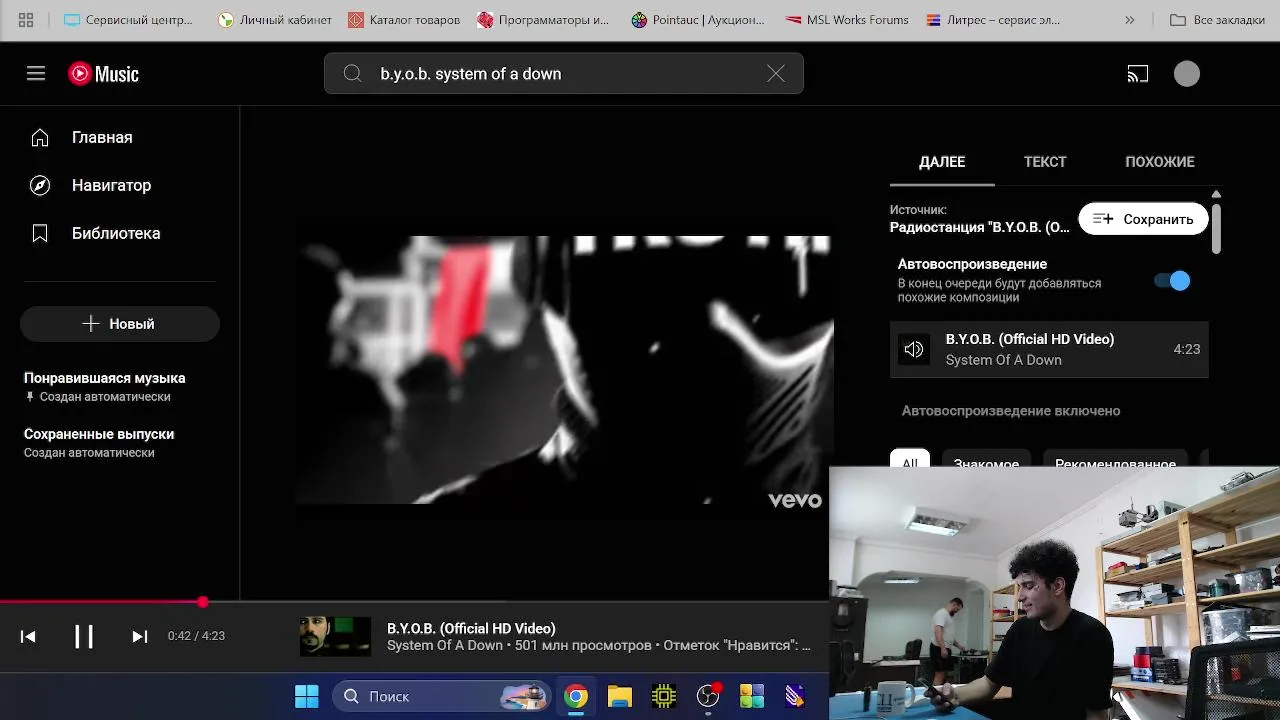Click the music video player area
This screenshot has width=1280, height=720.
click(x=565, y=370)
